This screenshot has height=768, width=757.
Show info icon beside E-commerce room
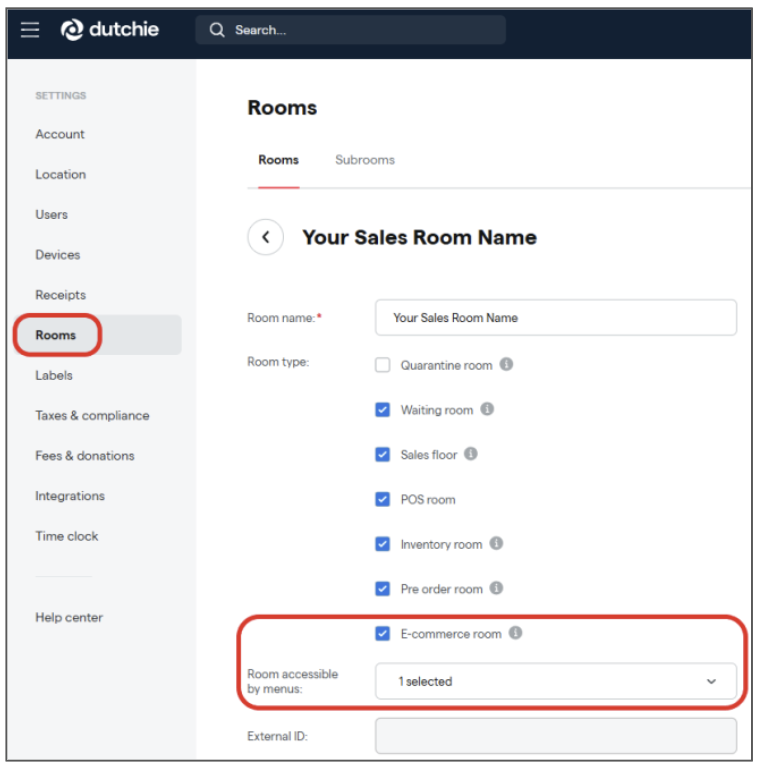click(516, 633)
